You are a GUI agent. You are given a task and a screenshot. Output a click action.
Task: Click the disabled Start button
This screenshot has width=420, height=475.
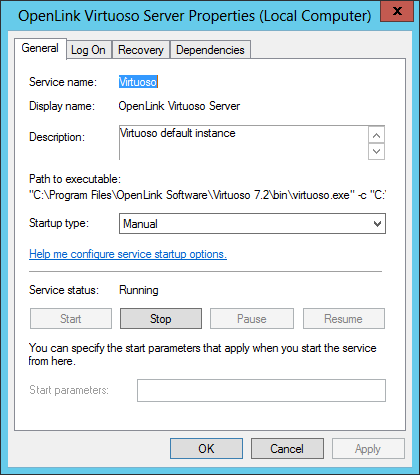pyautogui.click(x=71, y=319)
